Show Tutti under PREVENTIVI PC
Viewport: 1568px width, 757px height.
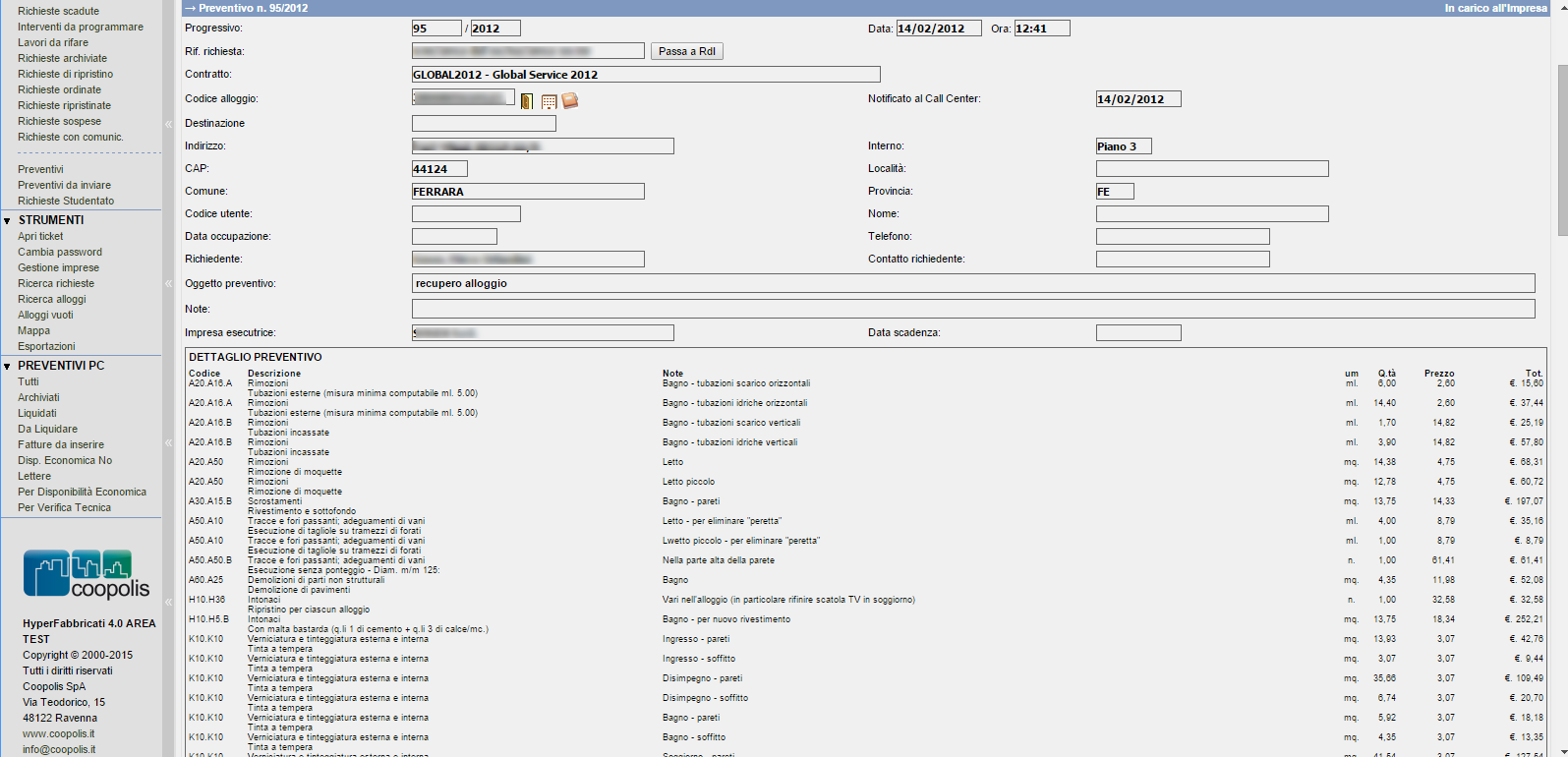pos(29,381)
